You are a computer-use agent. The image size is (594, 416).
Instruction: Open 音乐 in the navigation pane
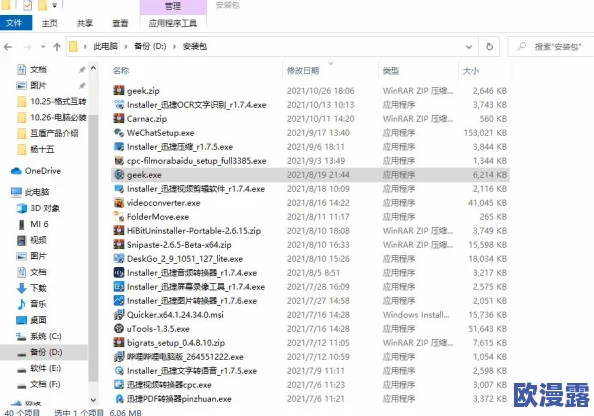[32, 304]
